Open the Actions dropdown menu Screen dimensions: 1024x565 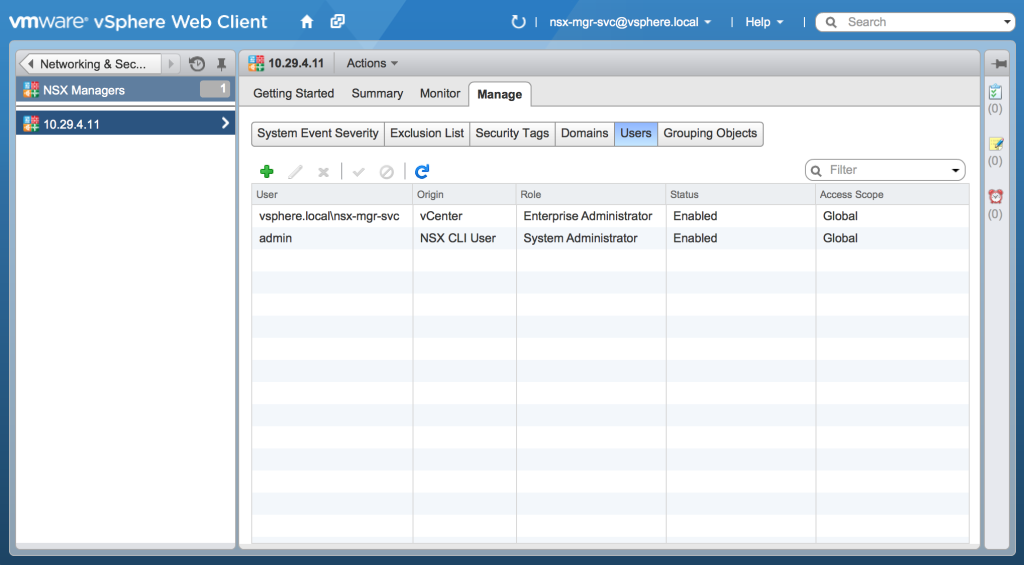(x=372, y=63)
